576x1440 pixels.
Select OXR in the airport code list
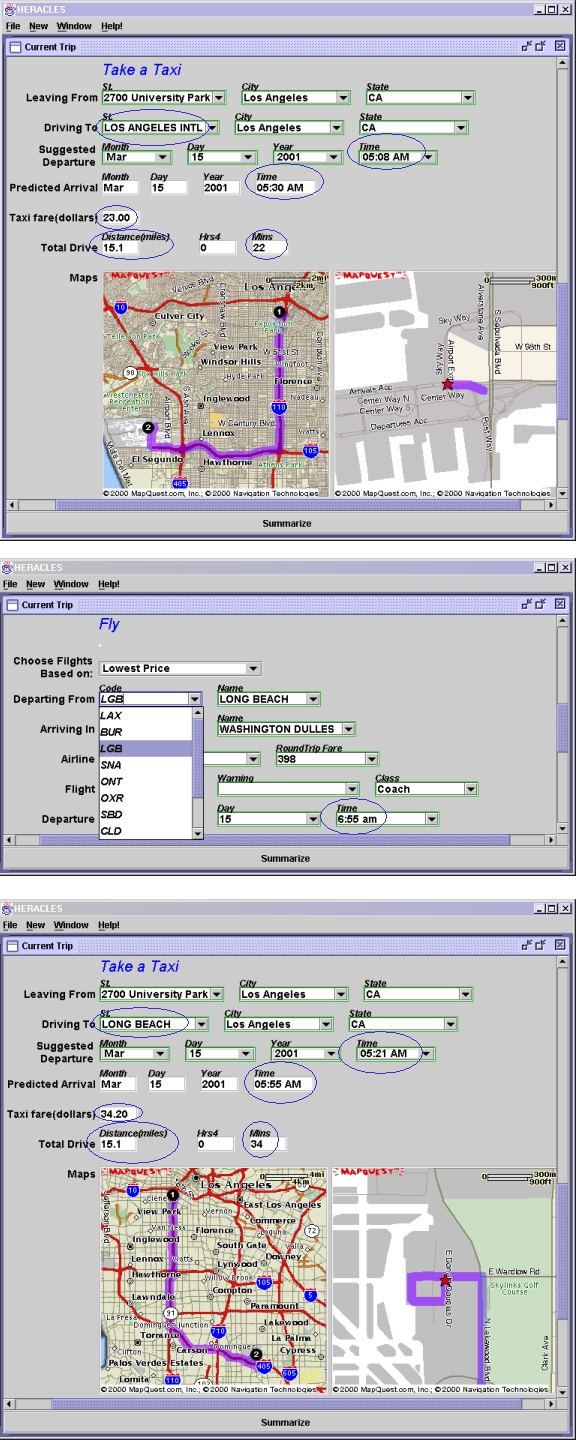(x=146, y=798)
